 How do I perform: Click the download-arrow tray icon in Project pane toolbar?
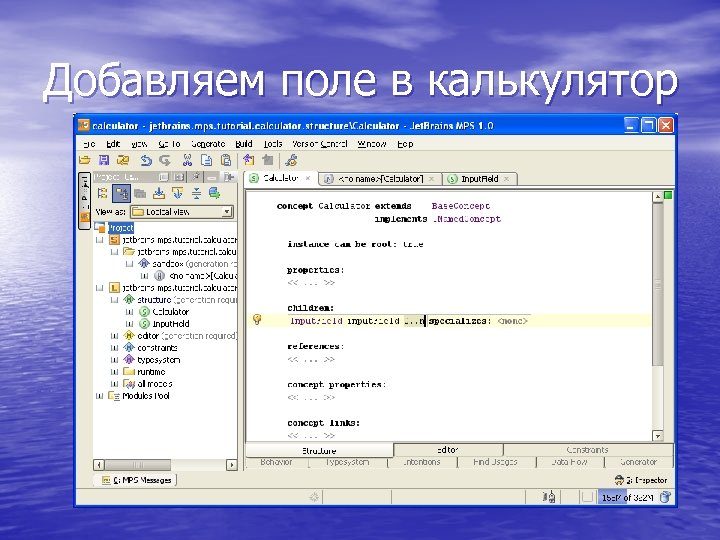pyautogui.click(x=159, y=193)
